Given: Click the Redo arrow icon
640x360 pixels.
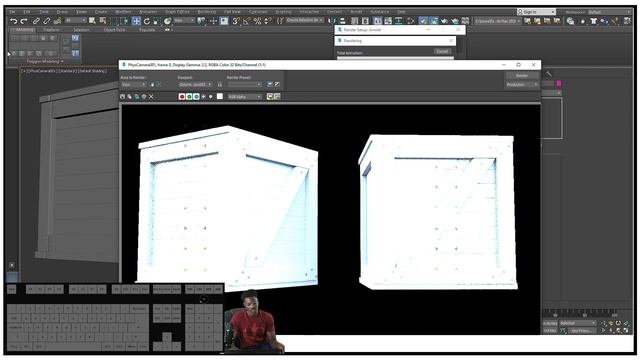Looking at the screenshot, I should tap(24, 21).
